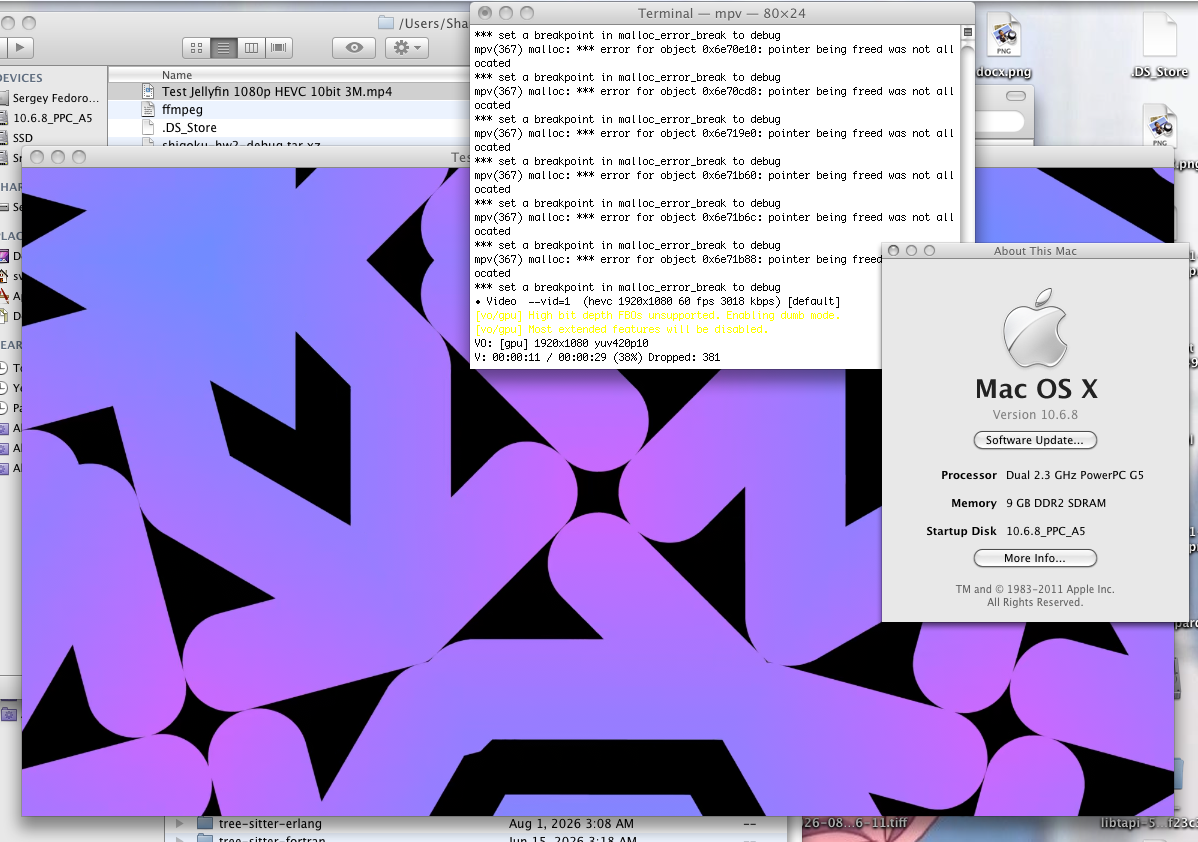Click the Apple logo in About This Mac
Screen dimensions: 1198x842
coord(1034,328)
